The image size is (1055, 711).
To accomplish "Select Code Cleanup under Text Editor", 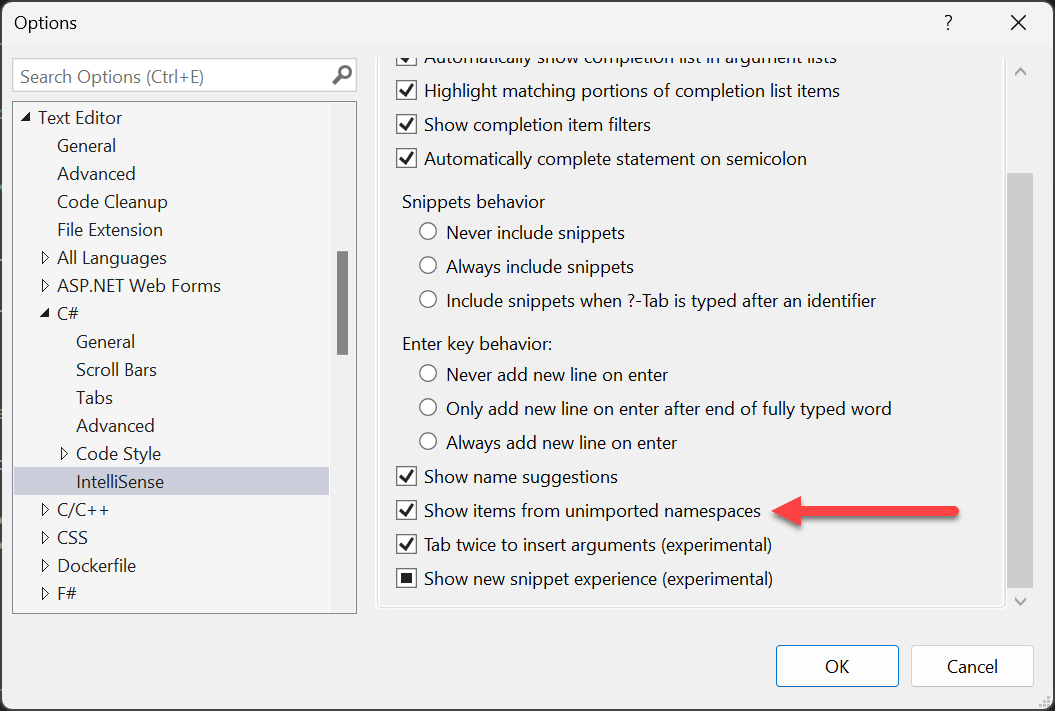I will (112, 202).
